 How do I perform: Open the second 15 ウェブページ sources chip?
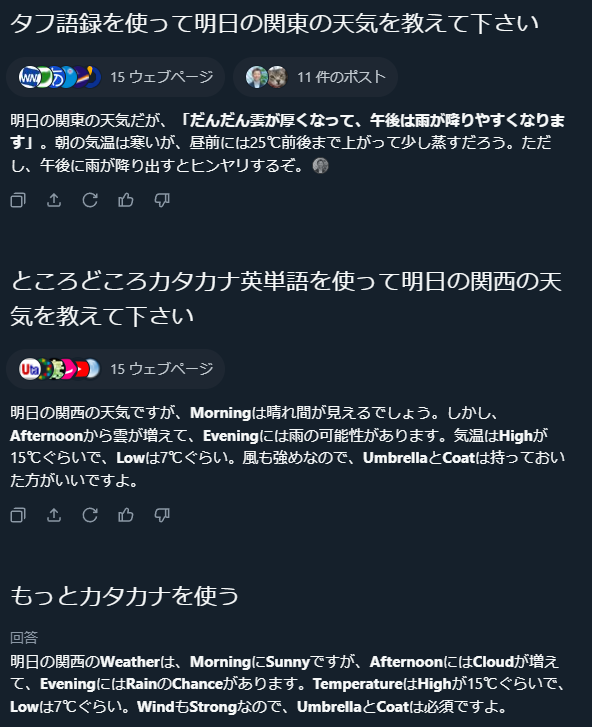115,369
